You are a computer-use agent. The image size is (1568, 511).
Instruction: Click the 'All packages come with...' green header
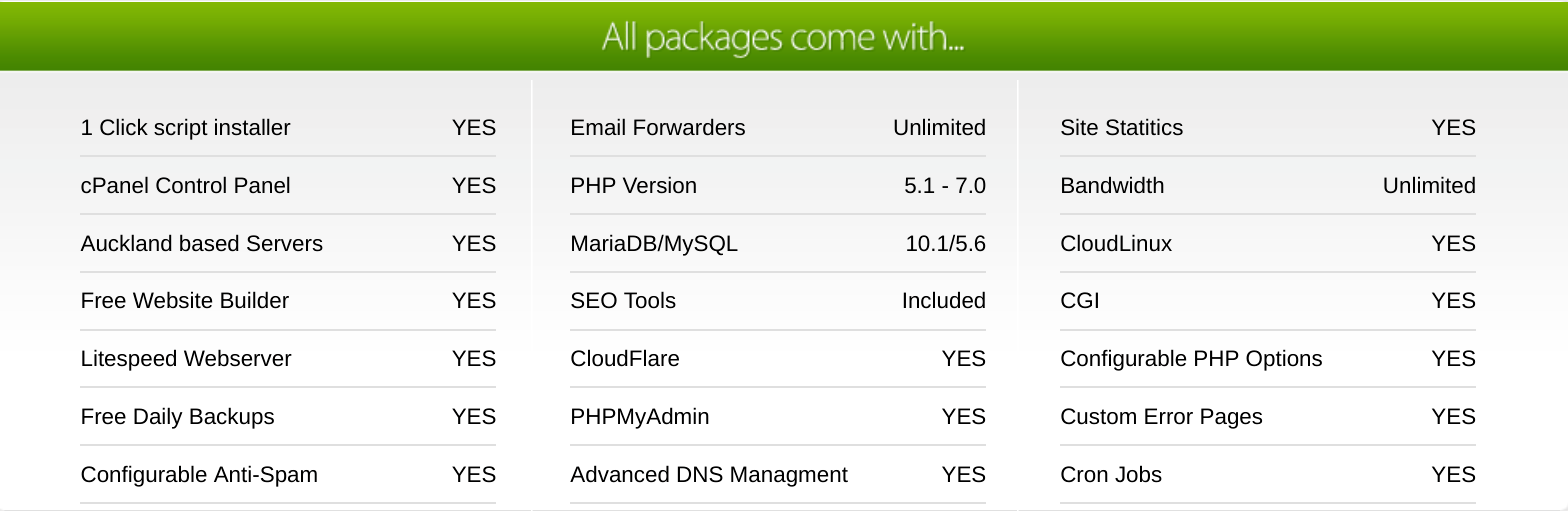[784, 36]
